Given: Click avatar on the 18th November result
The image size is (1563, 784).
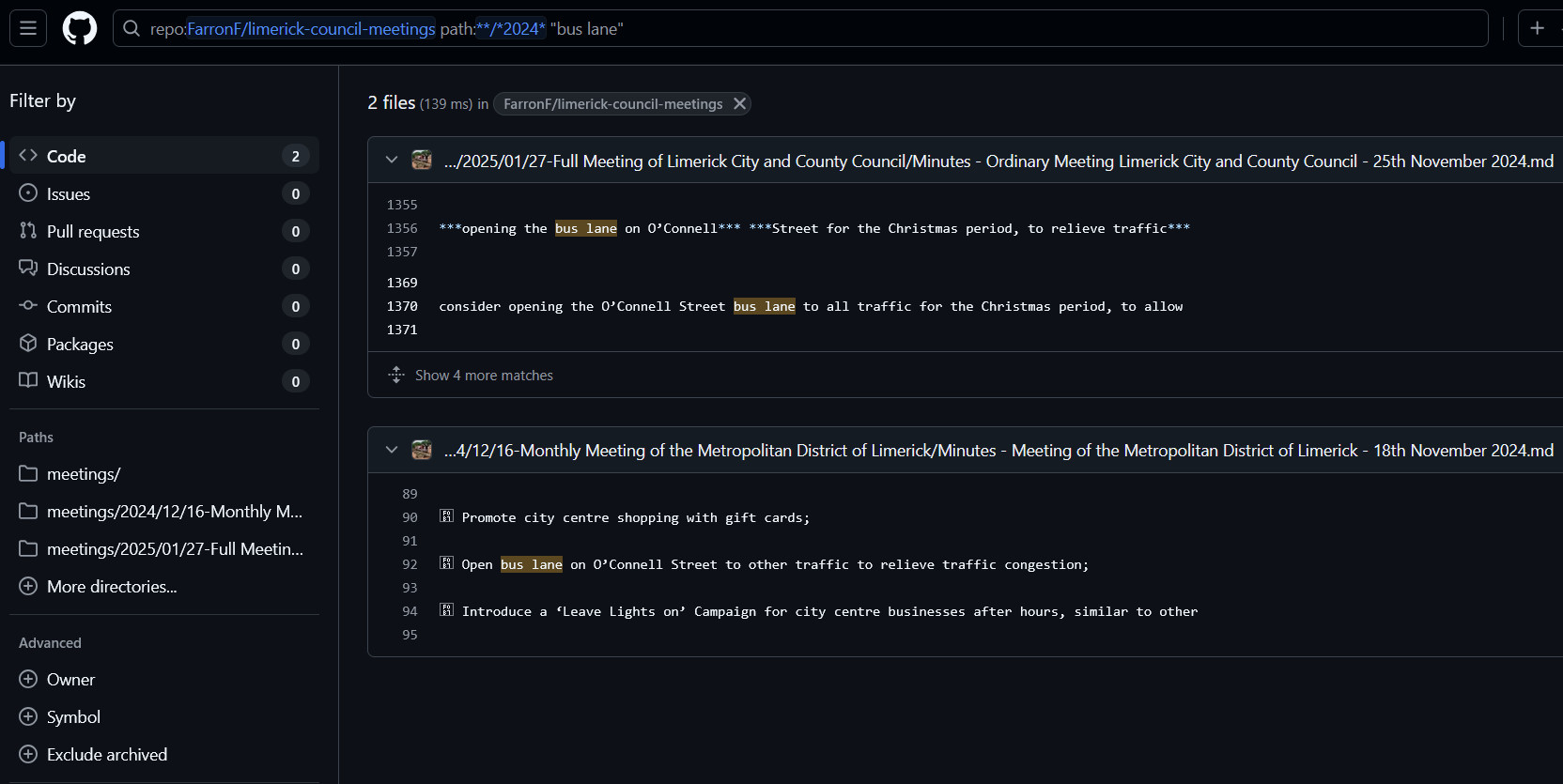Looking at the screenshot, I should (x=422, y=450).
